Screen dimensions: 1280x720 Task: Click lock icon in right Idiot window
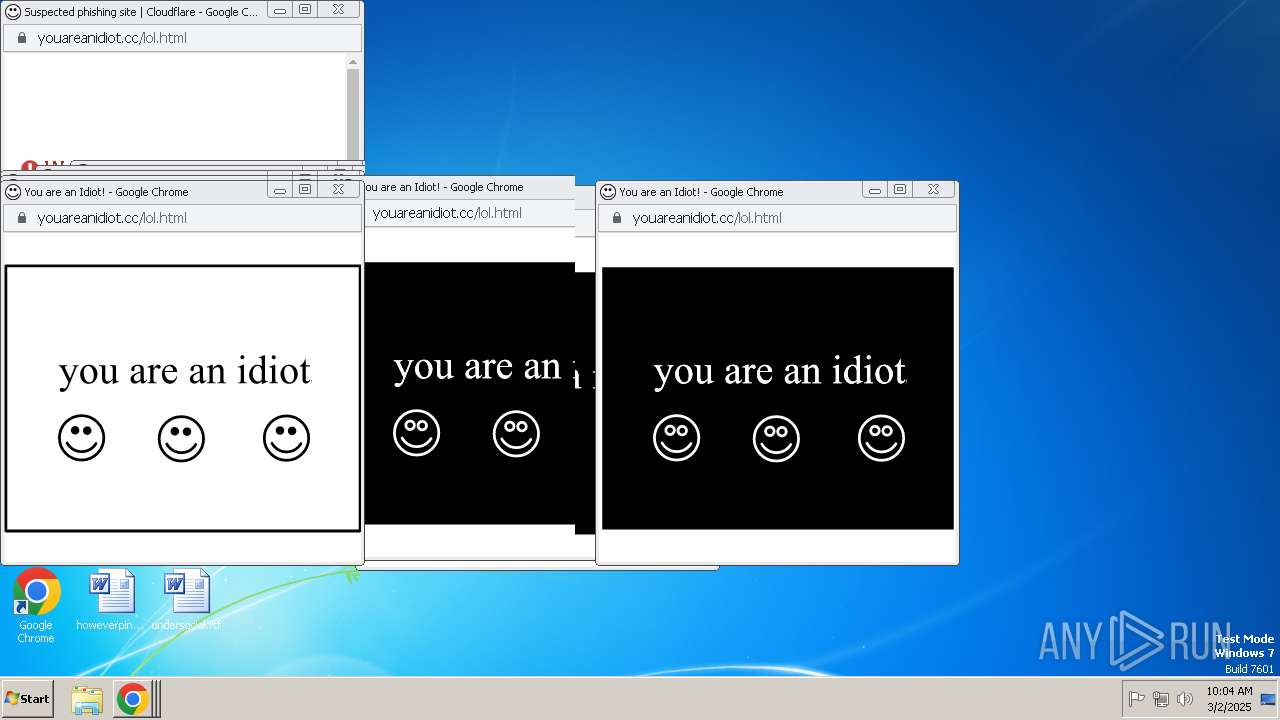616,218
